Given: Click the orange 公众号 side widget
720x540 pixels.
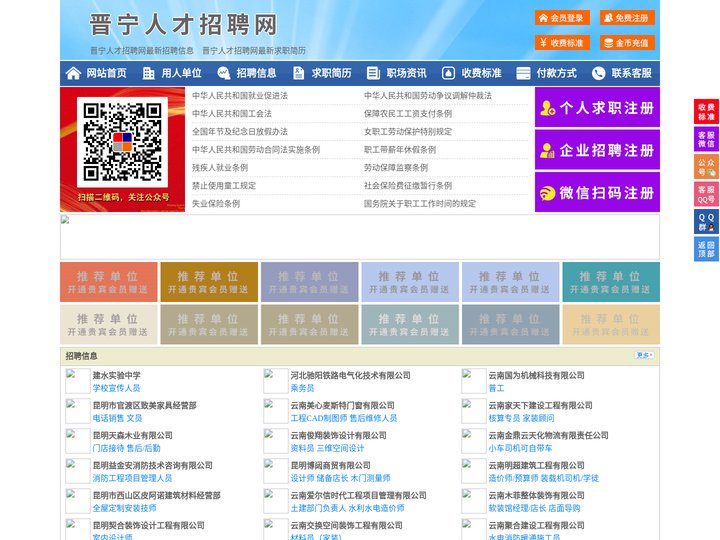Looking at the screenshot, I should (x=706, y=167).
